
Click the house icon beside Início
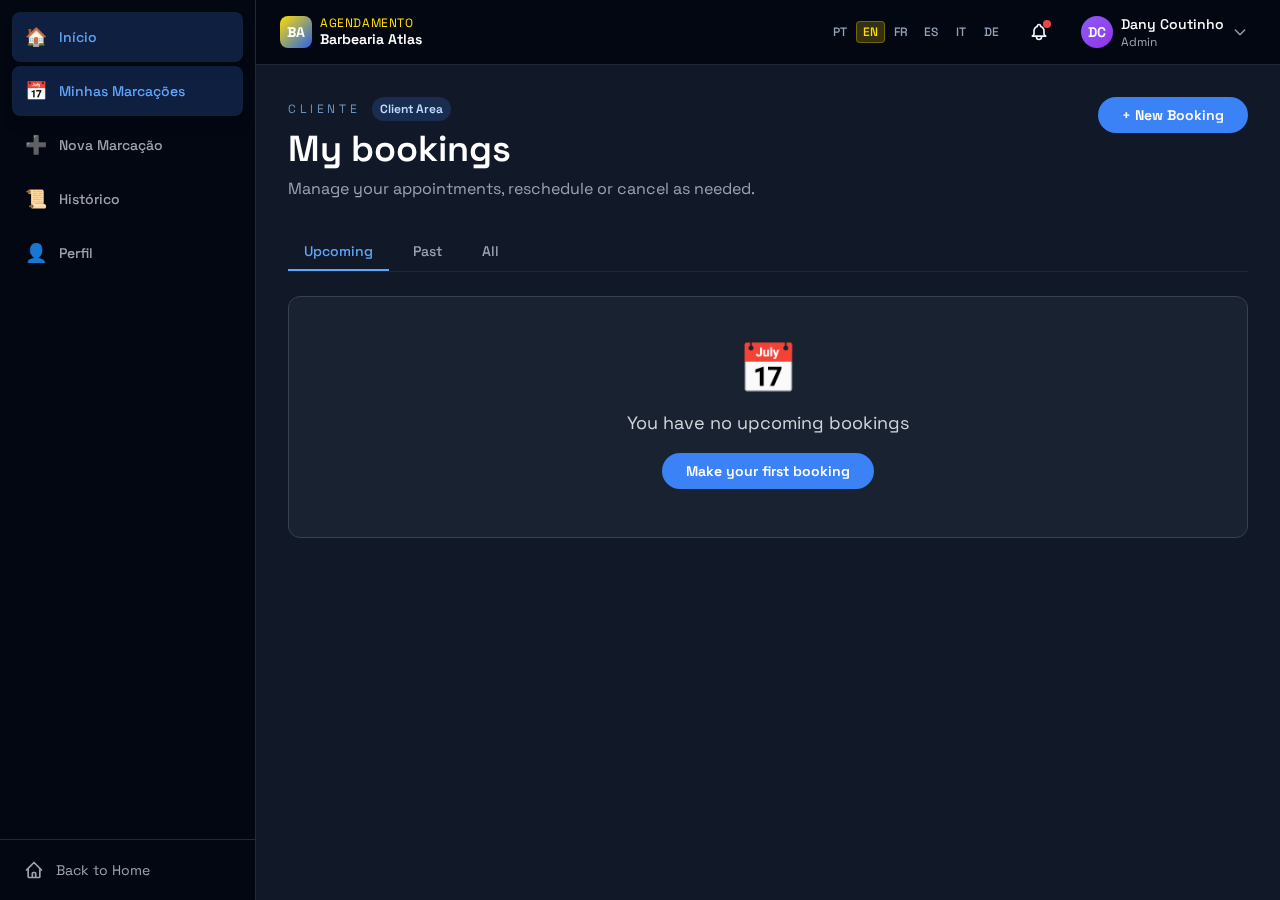click(36, 37)
